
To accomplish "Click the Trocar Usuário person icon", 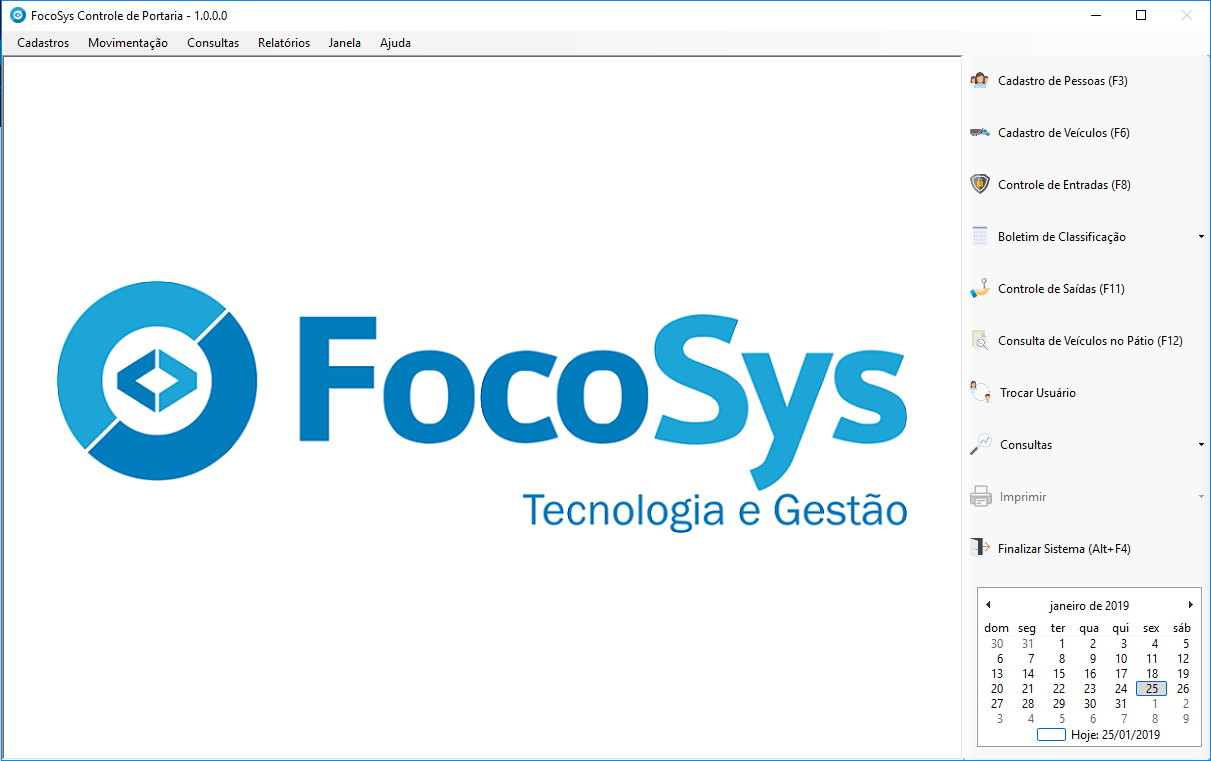I will click(981, 393).
